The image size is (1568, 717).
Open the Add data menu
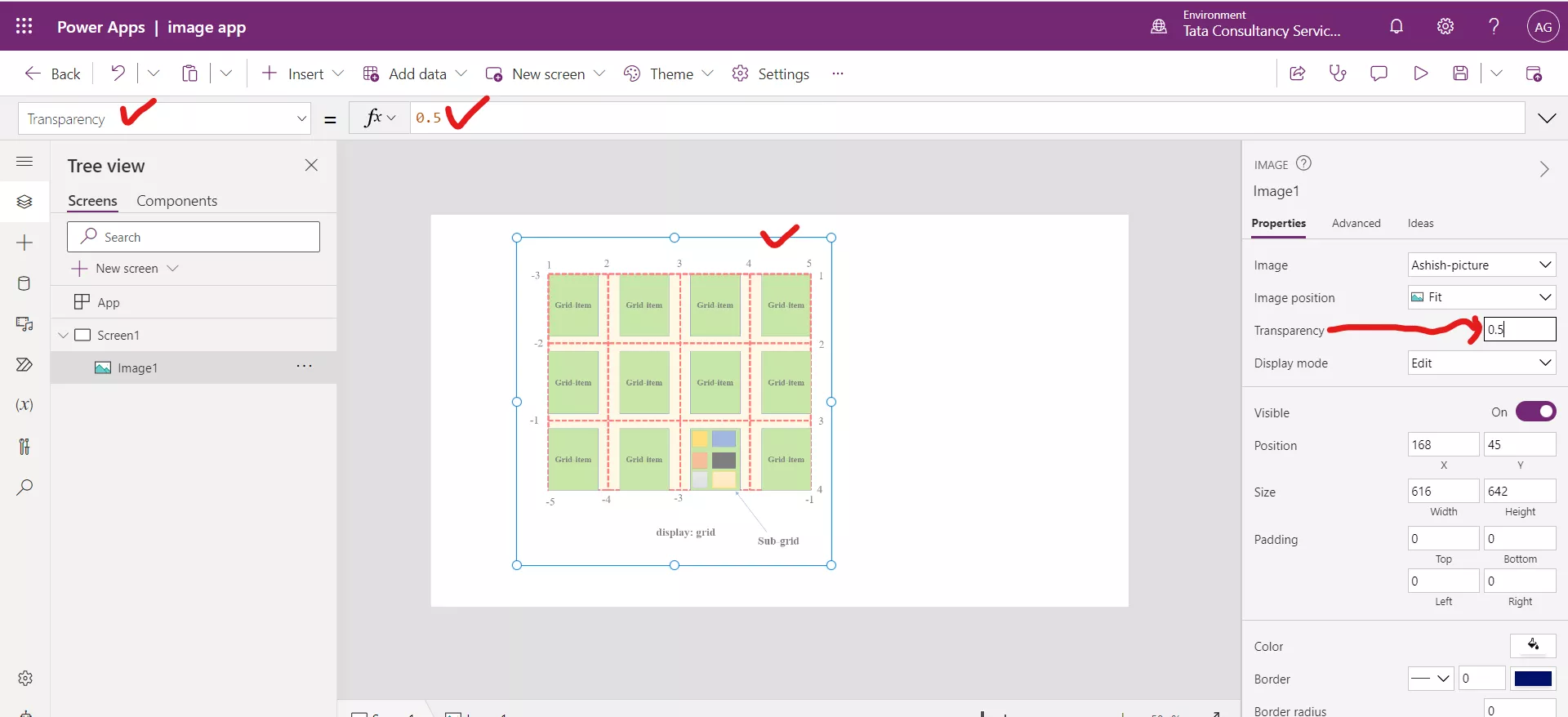click(415, 73)
